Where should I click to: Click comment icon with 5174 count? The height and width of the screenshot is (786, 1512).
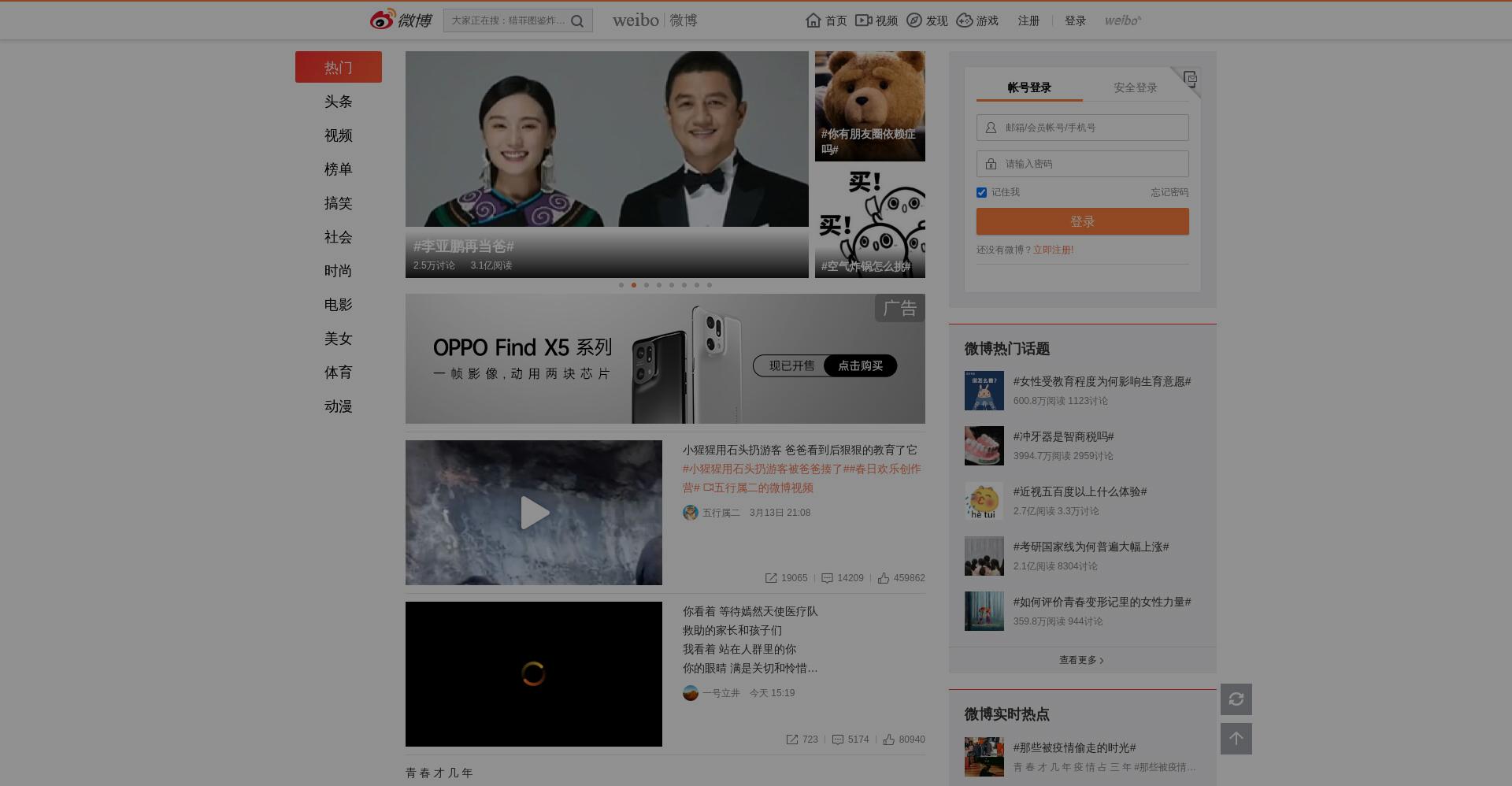(838, 740)
